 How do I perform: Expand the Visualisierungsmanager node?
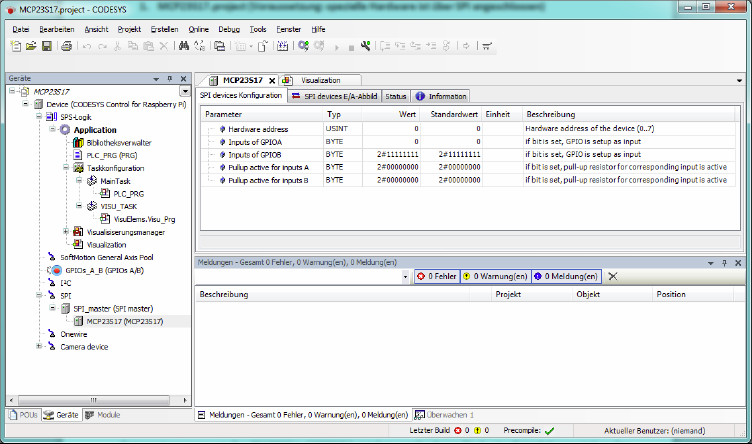(66, 231)
